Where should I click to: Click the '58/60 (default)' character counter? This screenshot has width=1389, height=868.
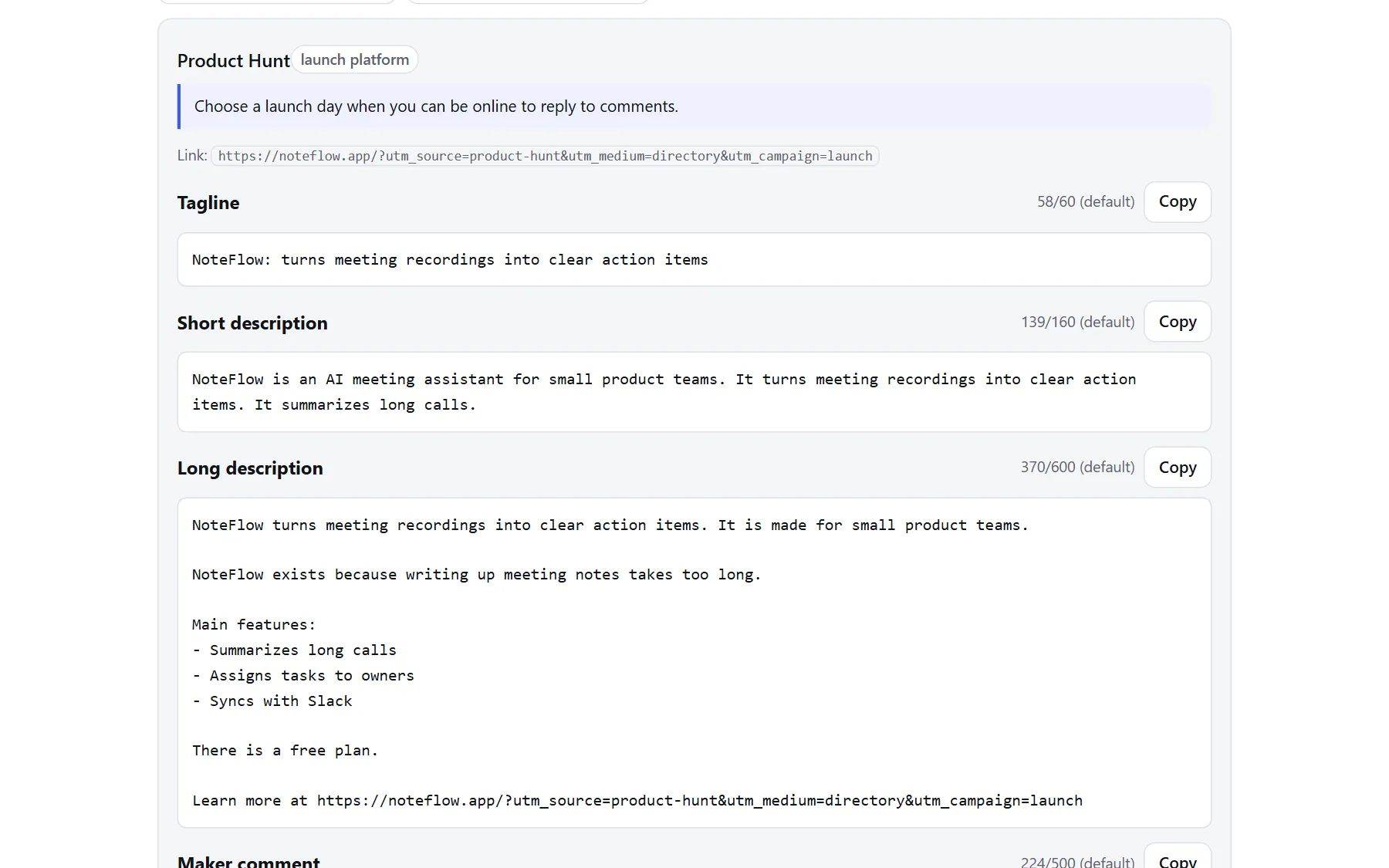tap(1086, 202)
